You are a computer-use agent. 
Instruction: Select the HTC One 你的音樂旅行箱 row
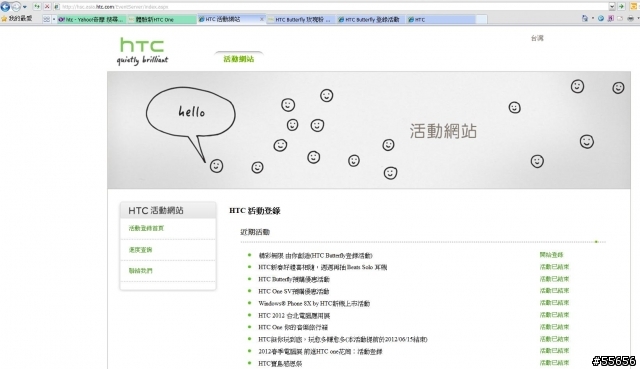point(293,327)
